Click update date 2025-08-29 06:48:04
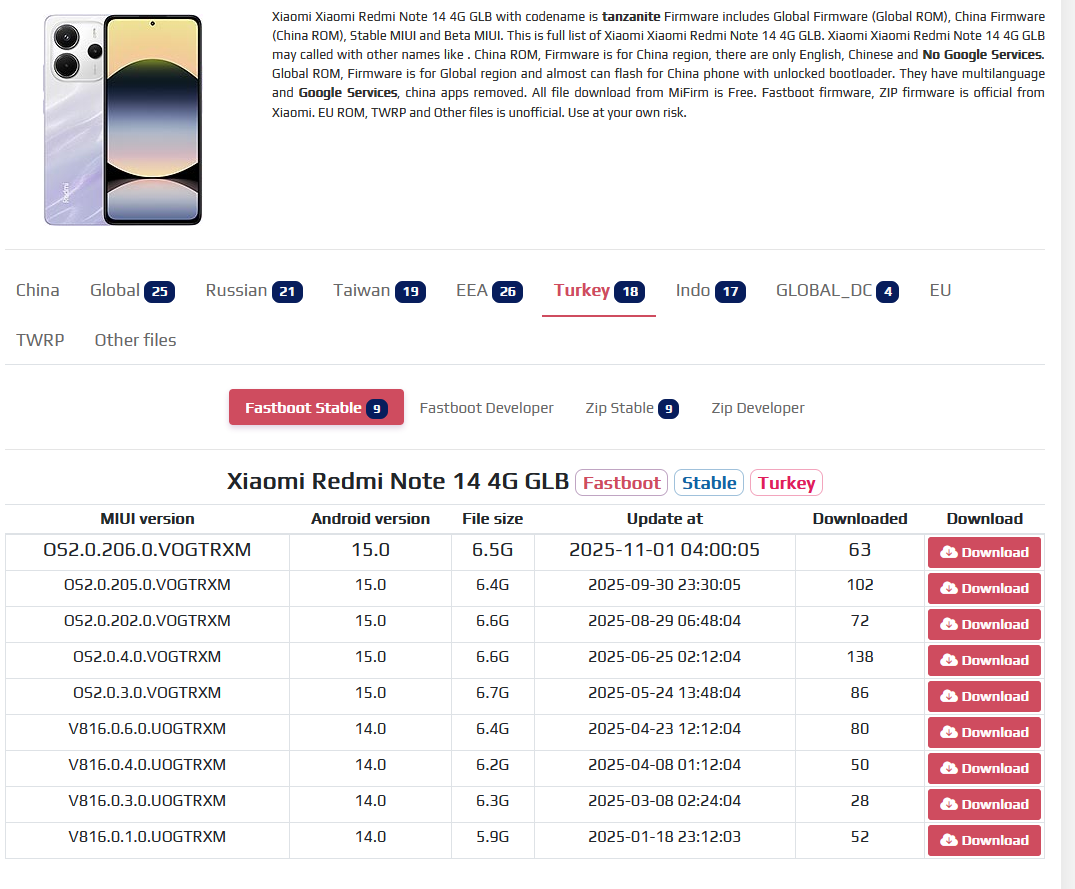1075x889 pixels. click(x=664, y=621)
